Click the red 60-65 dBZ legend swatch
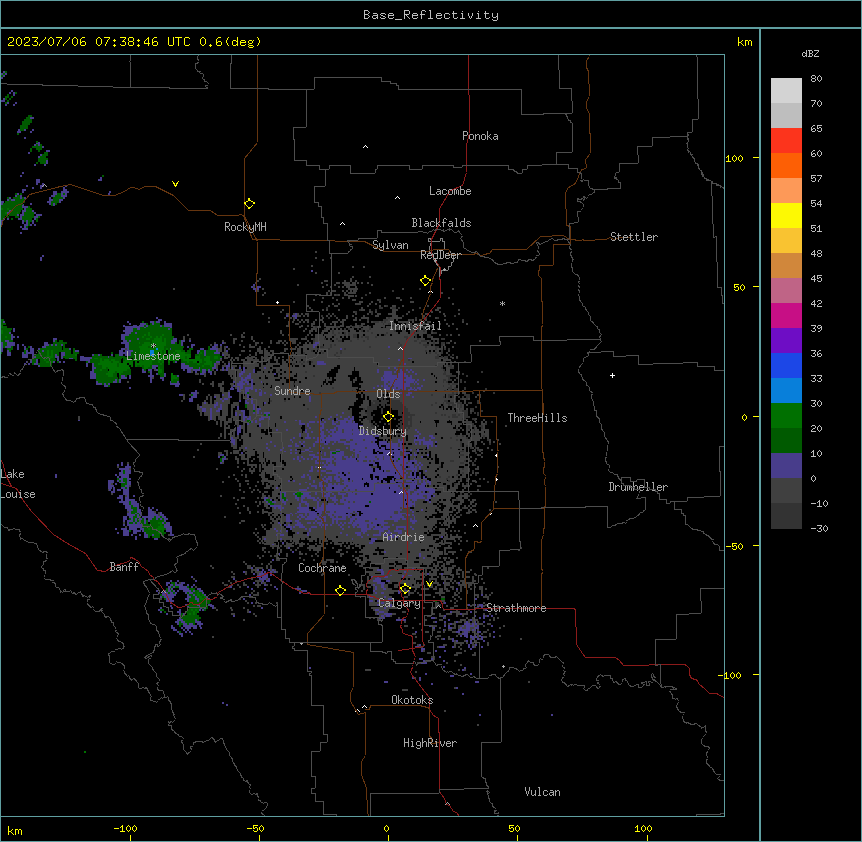 [x=786, y=140]
